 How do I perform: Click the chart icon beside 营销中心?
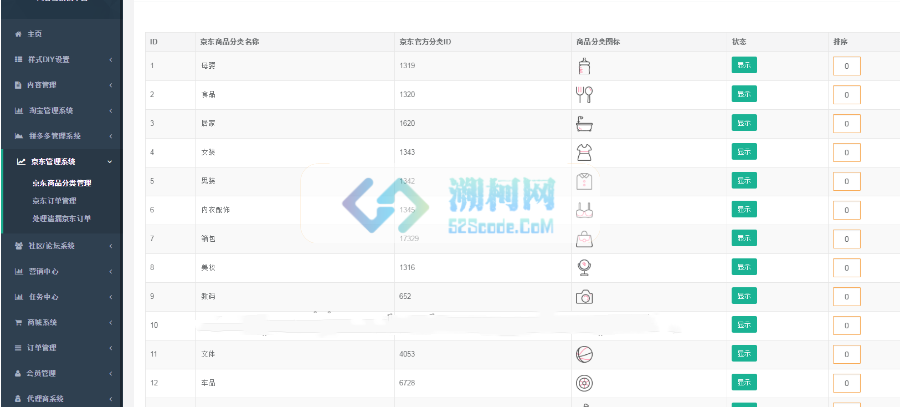(x=18, y=272)
